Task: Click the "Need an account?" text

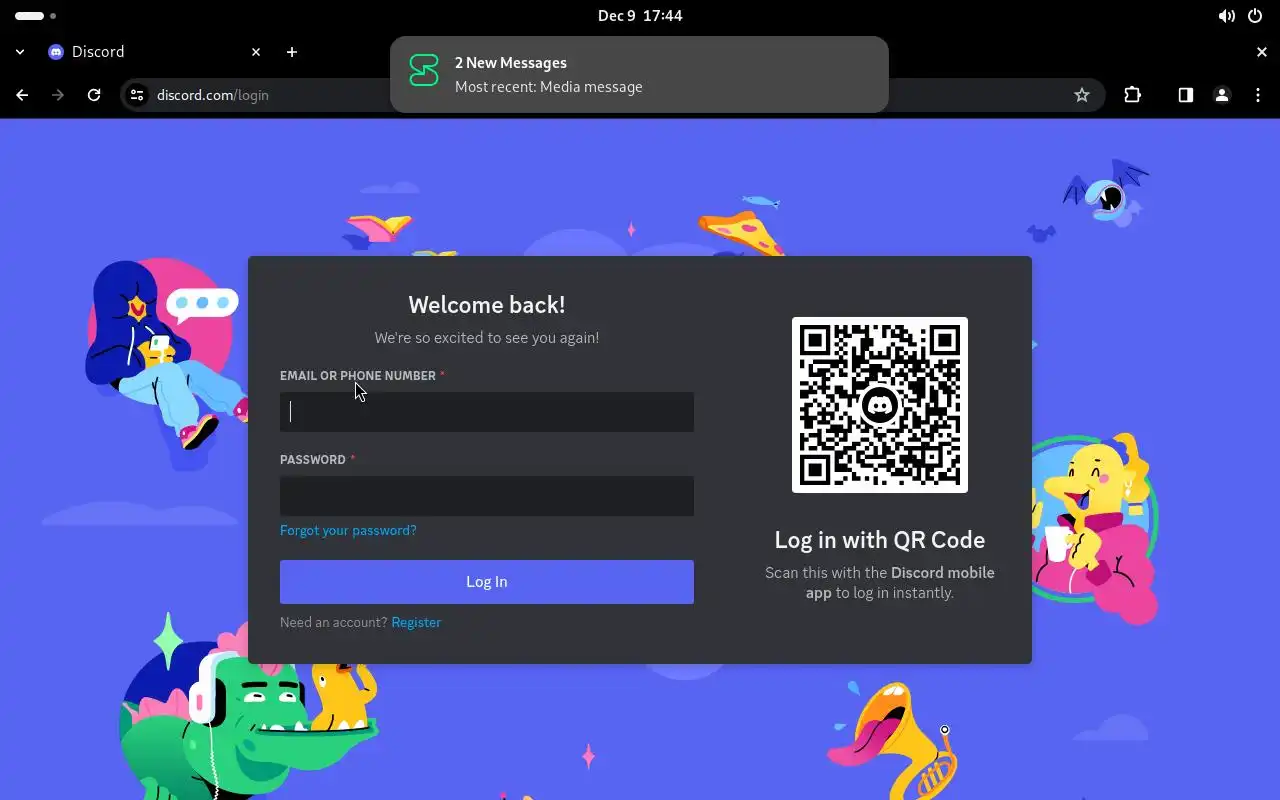Action: click(333, 622)
